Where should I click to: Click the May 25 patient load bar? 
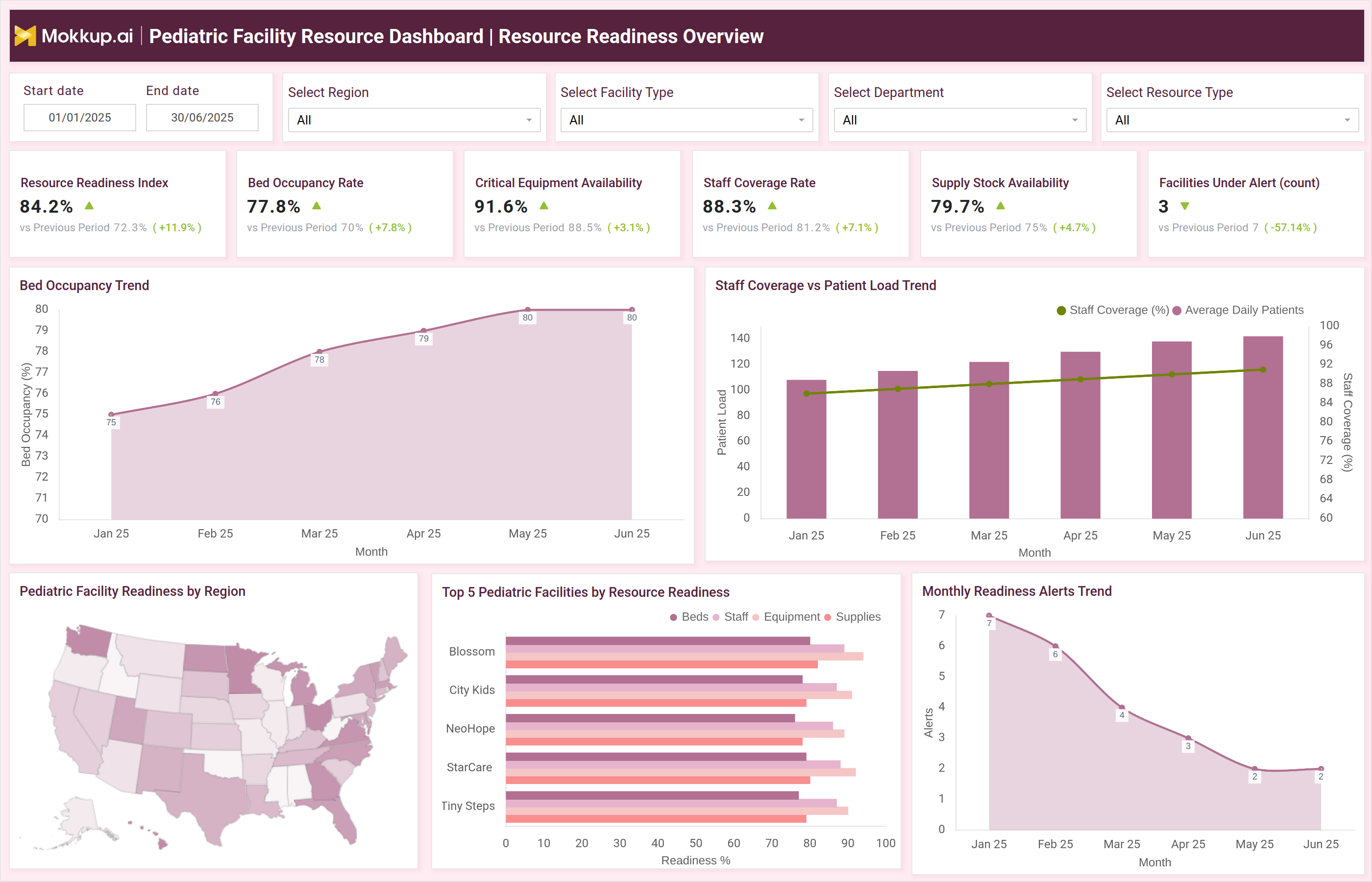[1172, 430]
